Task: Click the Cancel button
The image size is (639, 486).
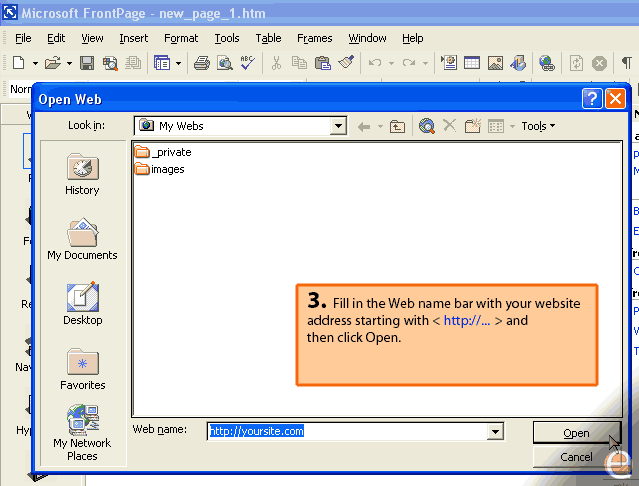Action: (x=576, y=457)
